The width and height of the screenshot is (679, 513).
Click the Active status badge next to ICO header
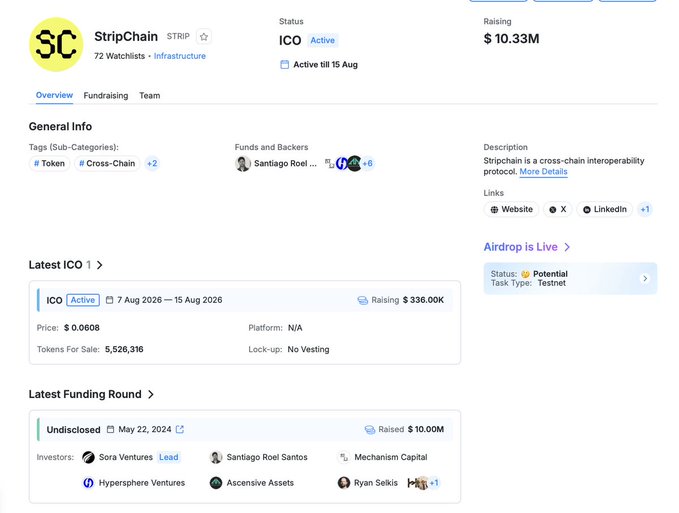coord(323,40)
